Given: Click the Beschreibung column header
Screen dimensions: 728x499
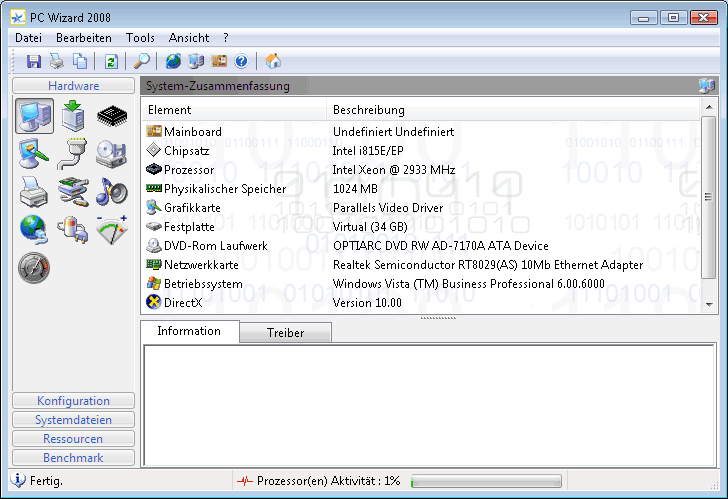Looking at the screenshot, I should (x=513, y=110).
